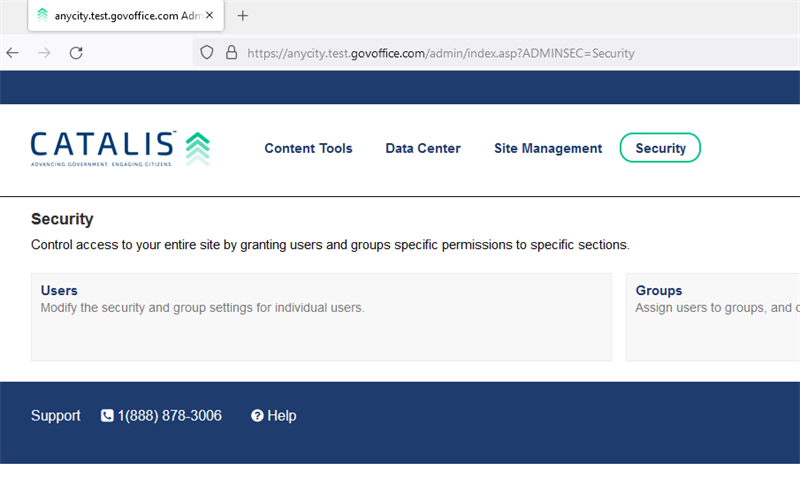The image size is (800, 478).
Task: Close the anycity.test.govoffice.com tab
Action: (x=210, y=15)
